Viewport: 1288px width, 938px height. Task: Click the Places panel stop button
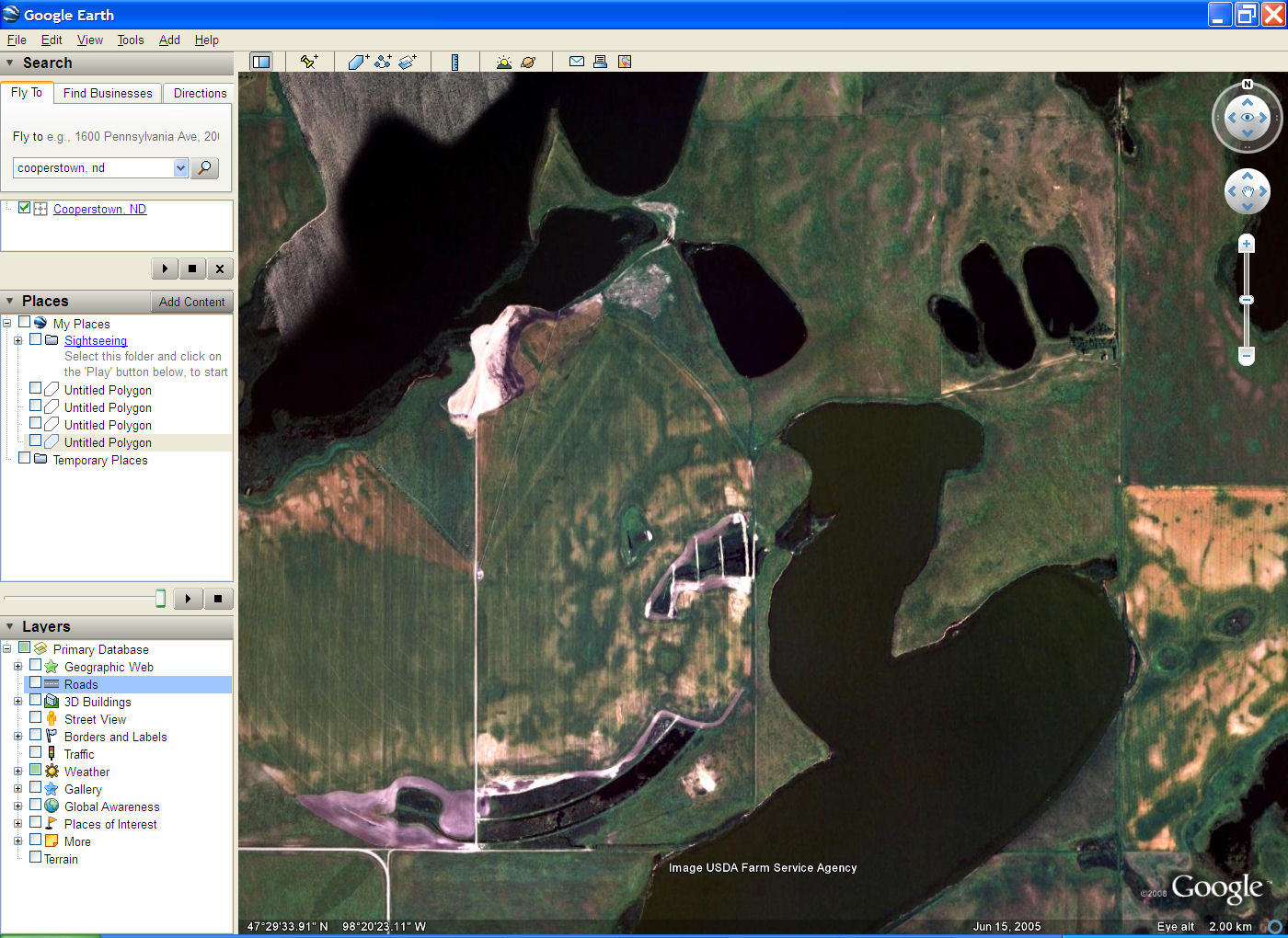(218, 599)
